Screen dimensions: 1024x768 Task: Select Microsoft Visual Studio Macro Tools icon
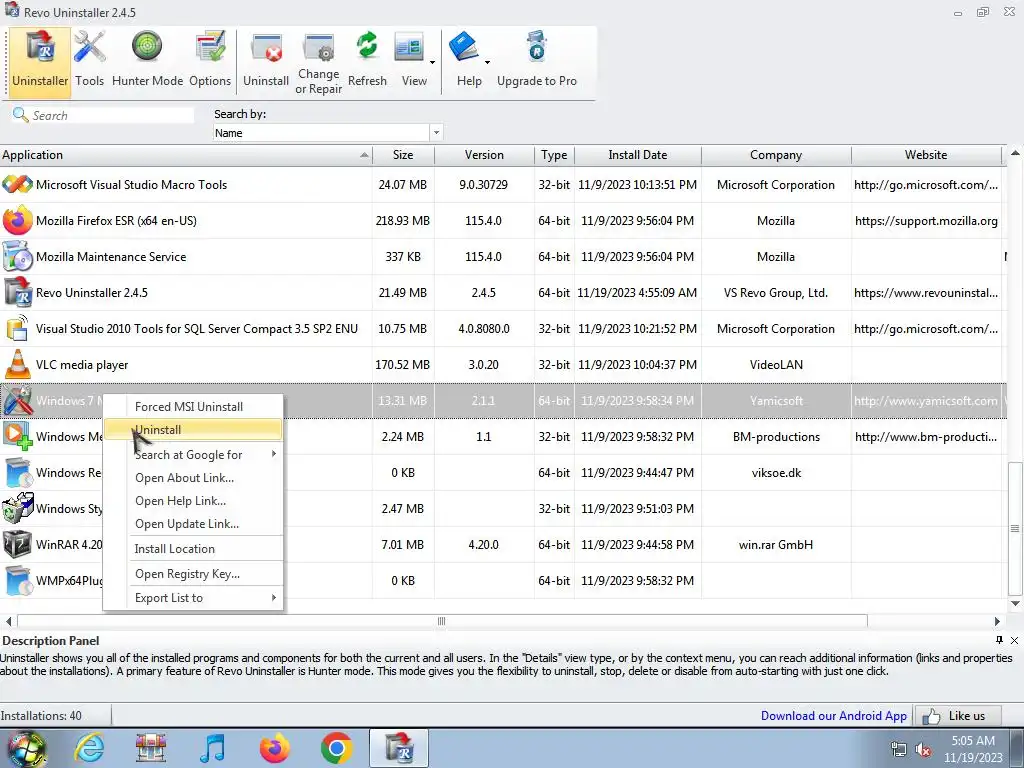pyautogui.click(x=17, y=184)
